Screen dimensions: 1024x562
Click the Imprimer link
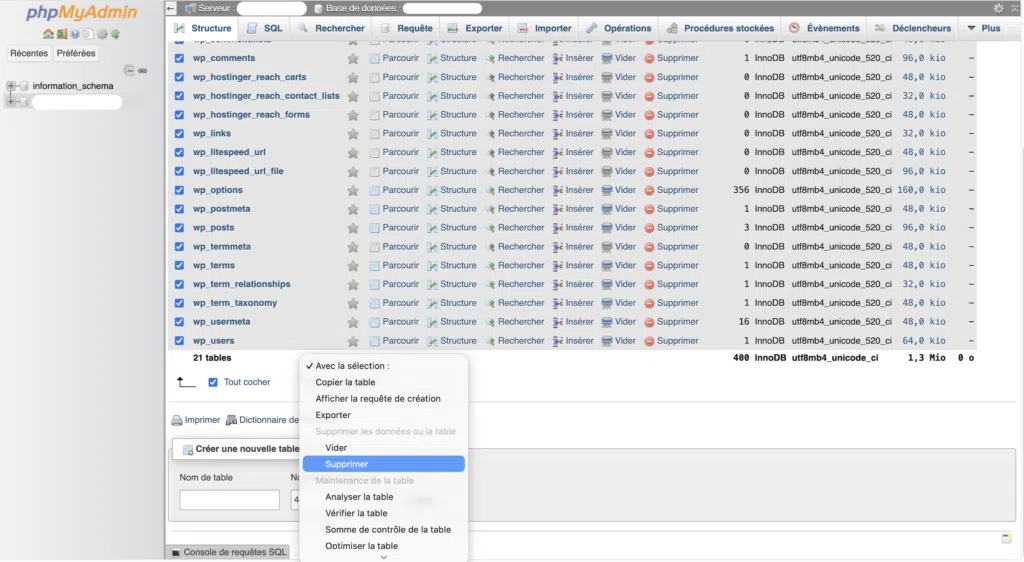point(202,420)
